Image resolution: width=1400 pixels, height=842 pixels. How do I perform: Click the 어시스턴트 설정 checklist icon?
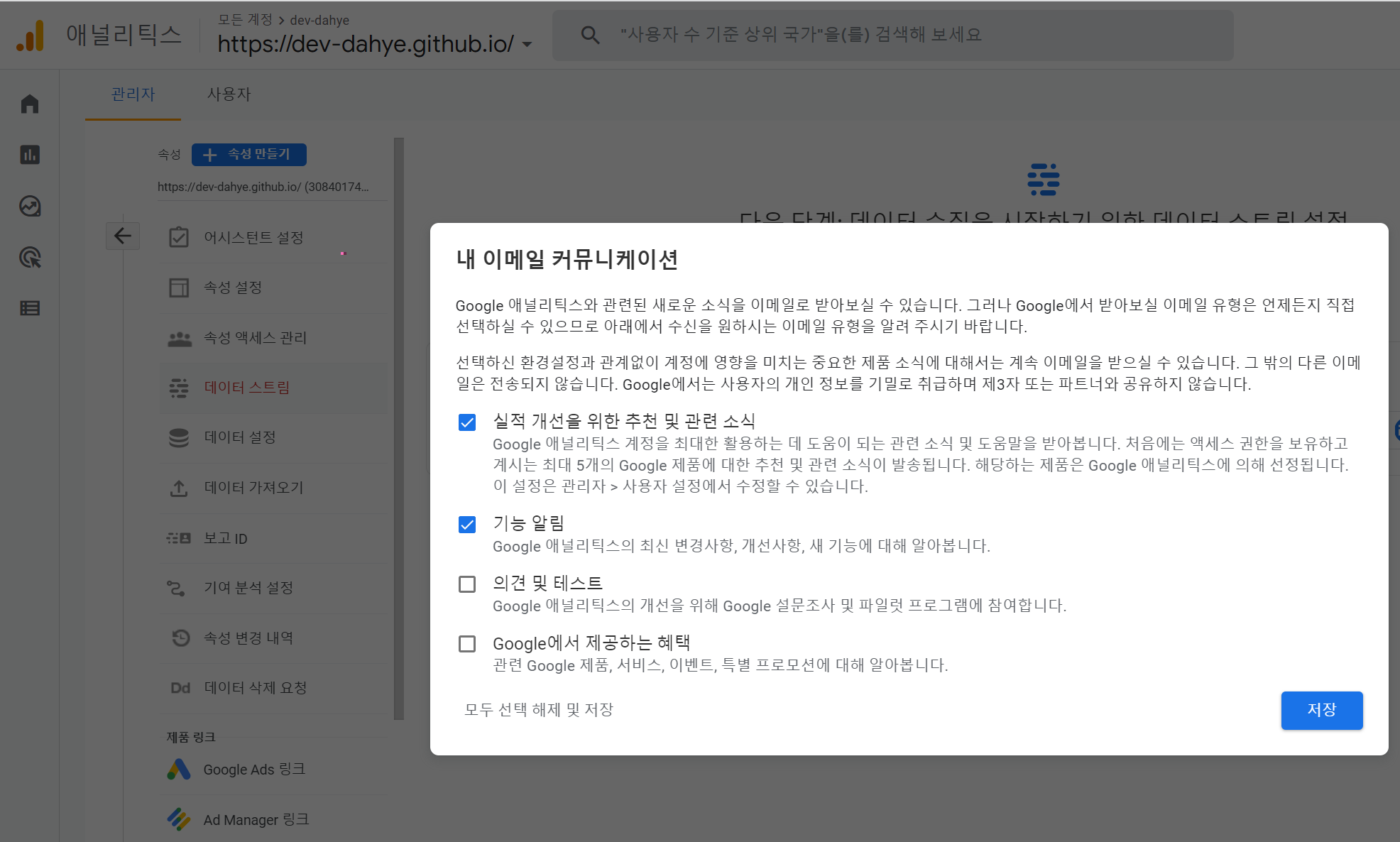pyautogui.click(x=179, y=237)
